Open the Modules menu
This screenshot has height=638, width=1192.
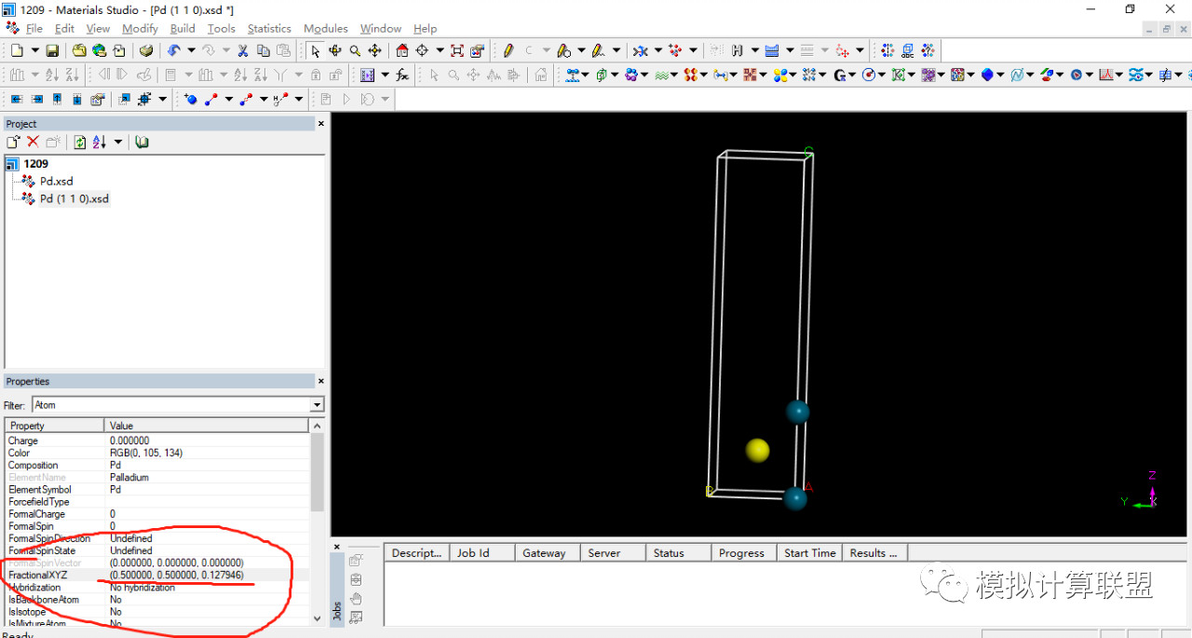click(x=325, y=29)
